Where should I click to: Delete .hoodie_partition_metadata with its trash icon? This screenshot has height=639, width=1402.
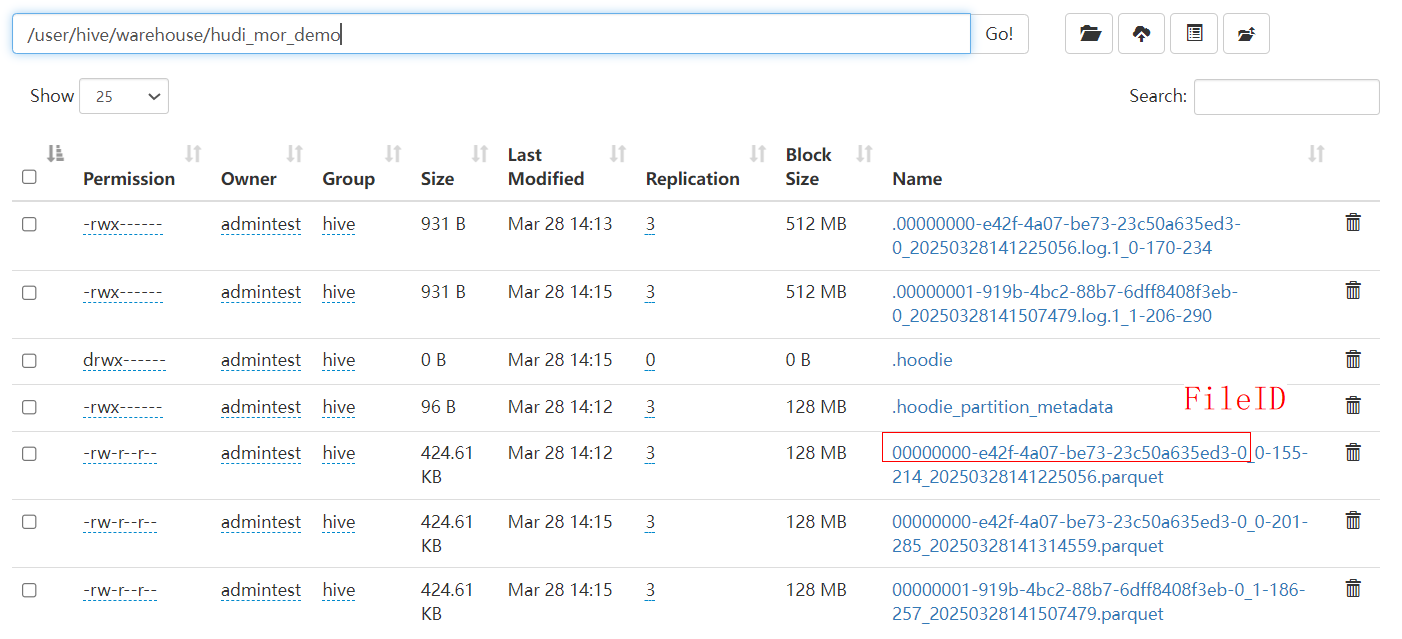point(1353,405)
